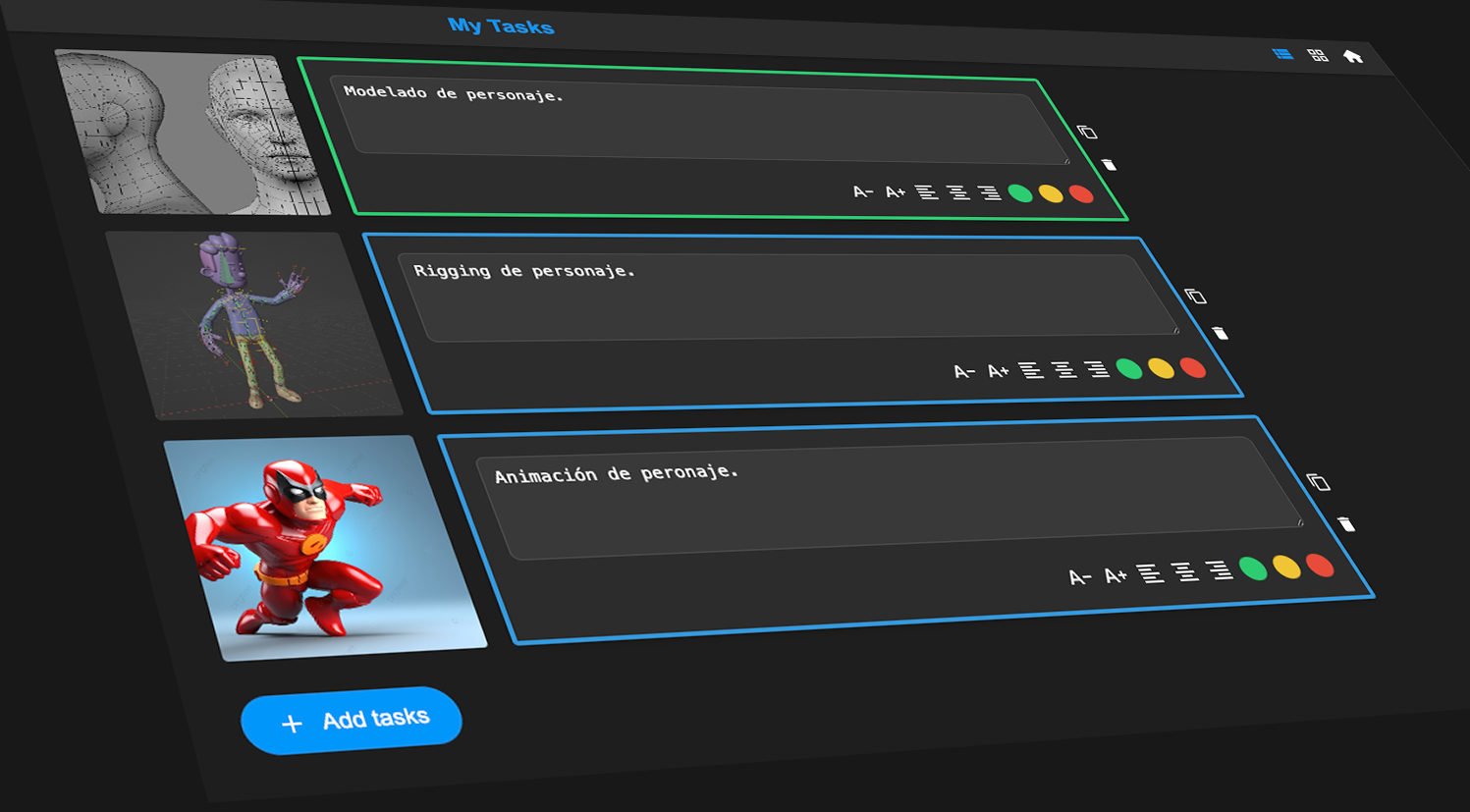The image size is (1470, 812).
Task: Open the red superhero character thumbnail
Action: 325,548
